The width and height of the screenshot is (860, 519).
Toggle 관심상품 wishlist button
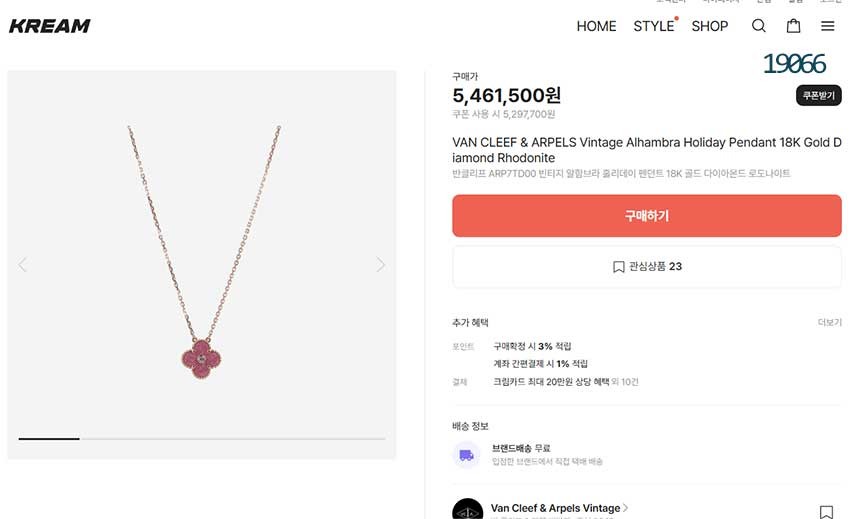tap(647, 267)
